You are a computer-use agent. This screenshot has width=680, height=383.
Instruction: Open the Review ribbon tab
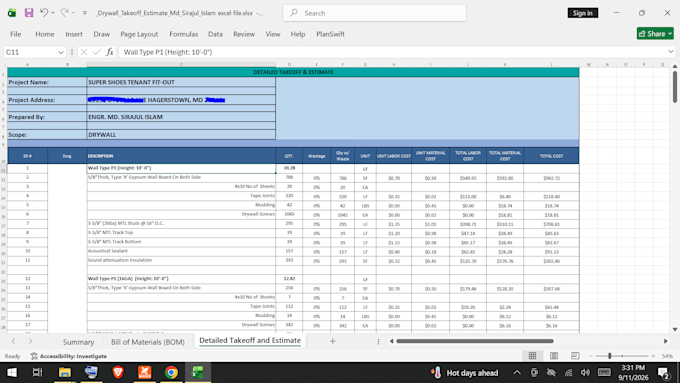(x=244, y=34)
